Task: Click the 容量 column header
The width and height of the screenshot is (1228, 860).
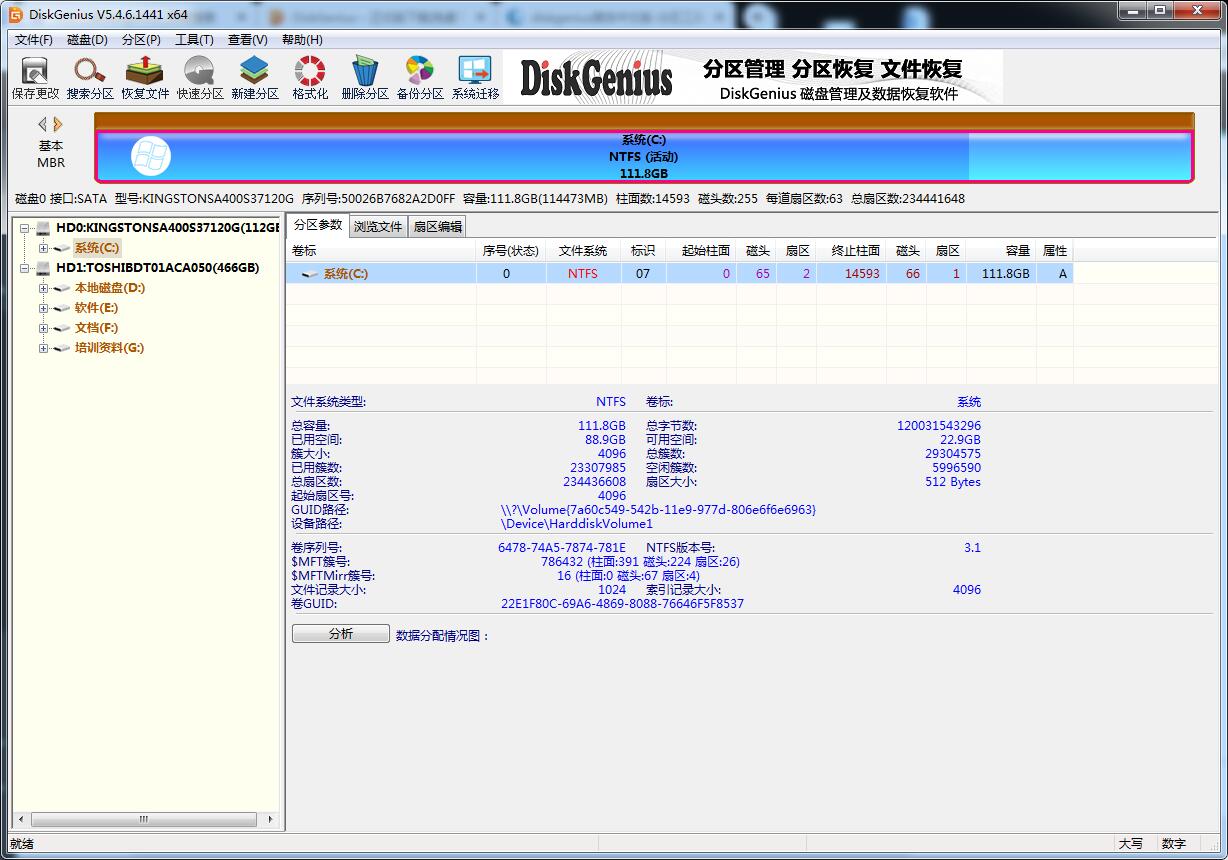Action: coord(1001,251)
